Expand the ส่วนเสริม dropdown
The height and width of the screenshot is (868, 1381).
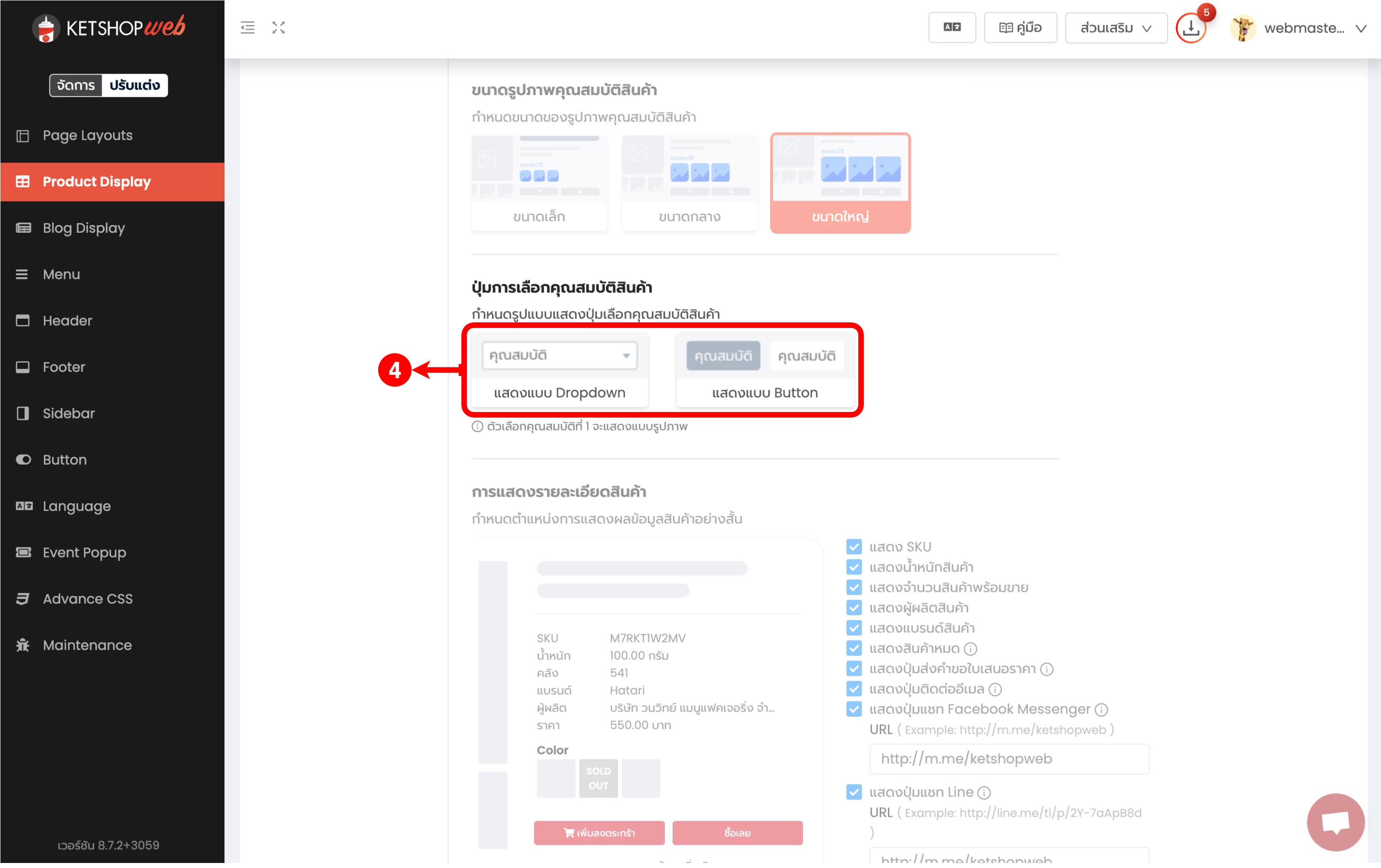(1115, 28)
